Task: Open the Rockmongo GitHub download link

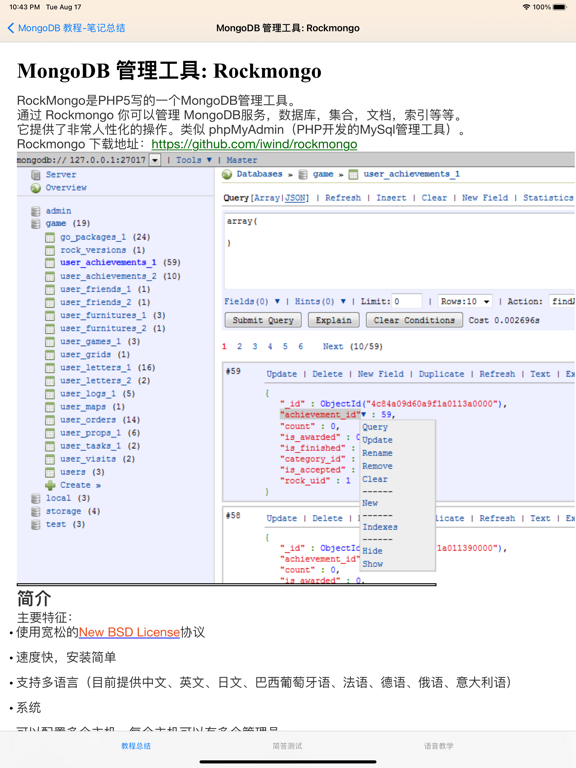Action: tap(254, 144)
